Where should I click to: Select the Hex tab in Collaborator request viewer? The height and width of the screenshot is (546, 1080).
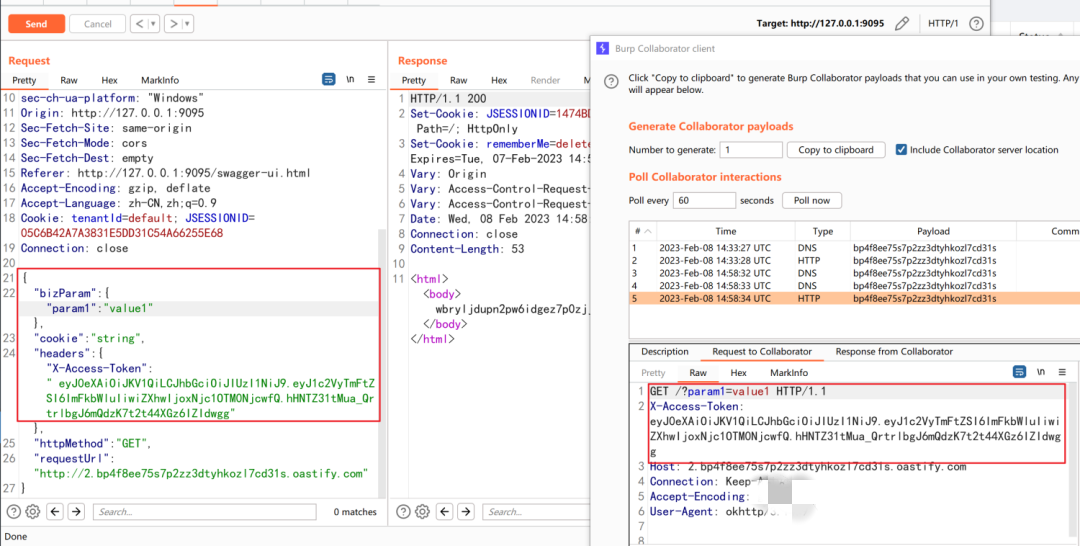coord(738,372)
